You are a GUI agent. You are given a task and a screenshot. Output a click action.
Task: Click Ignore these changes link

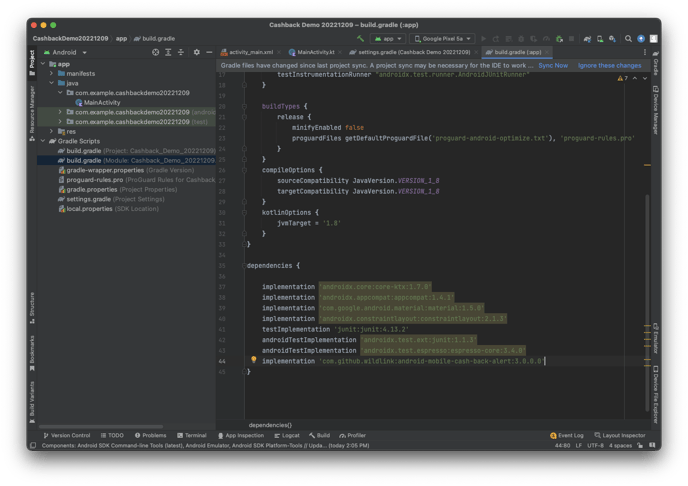(x=609, y=65)
